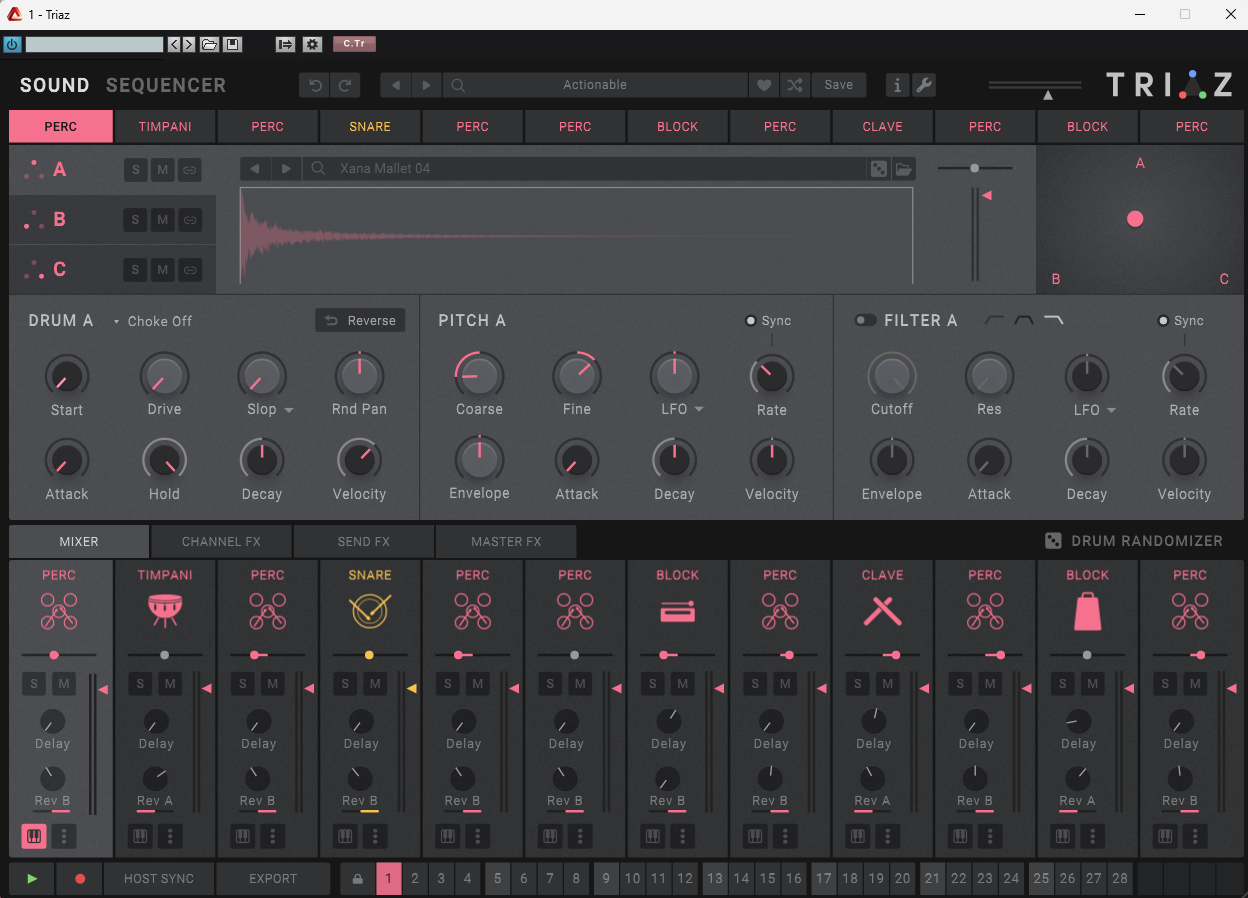Solo layer A
Image resolution: width=1248 pixels, height=898 pixels.
click(136, 170)
